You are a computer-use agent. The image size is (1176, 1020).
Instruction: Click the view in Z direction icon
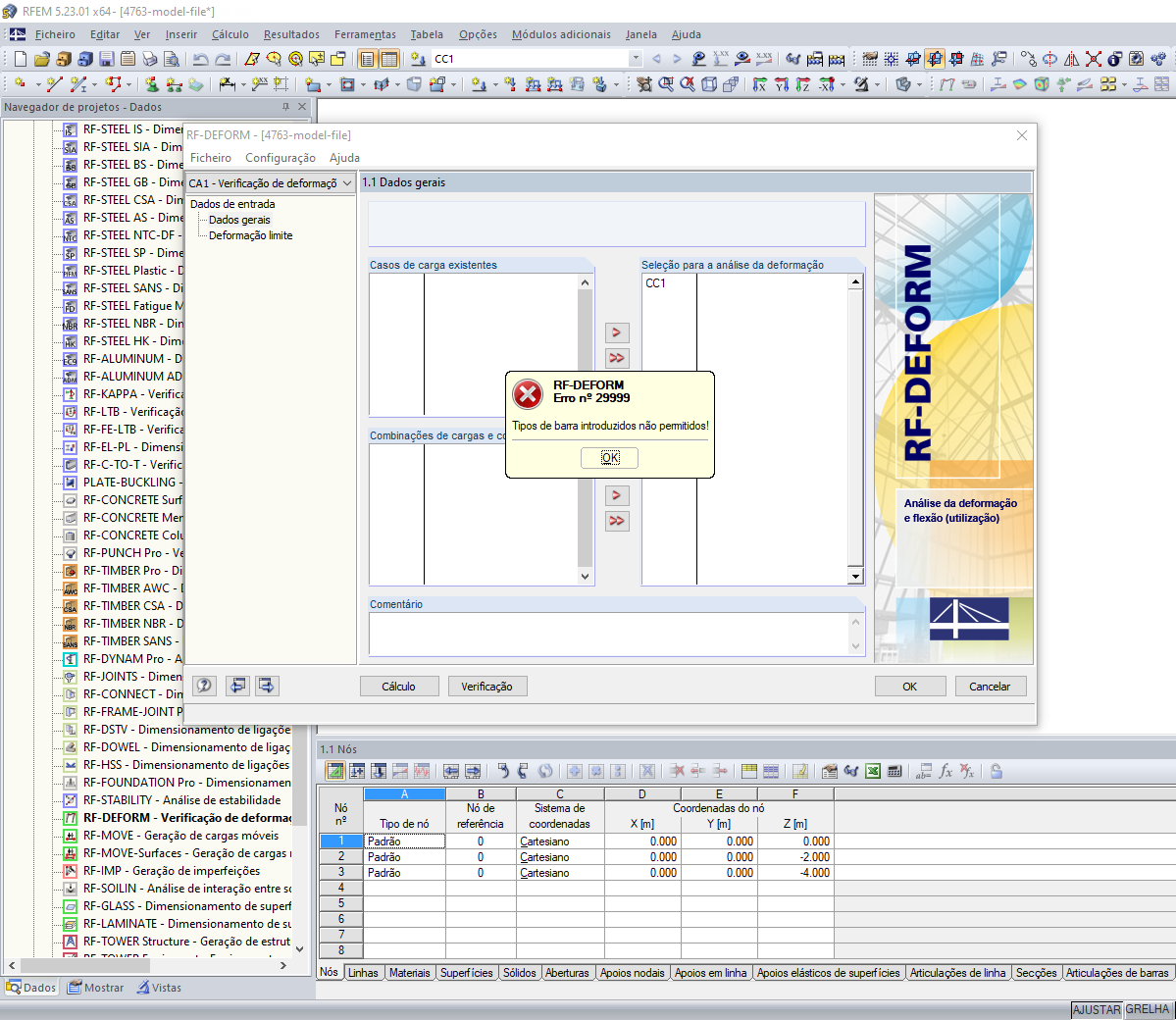click(803, 84)
